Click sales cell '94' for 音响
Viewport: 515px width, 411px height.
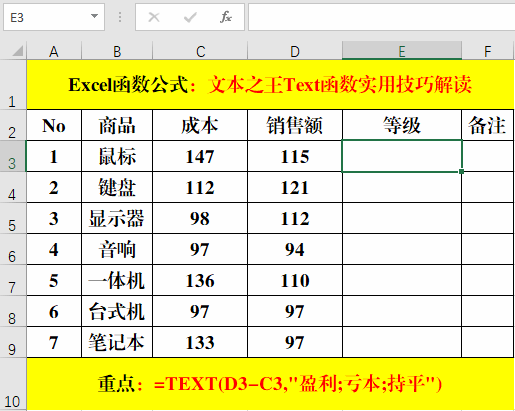pyautogui.click(x=295, y=249)
